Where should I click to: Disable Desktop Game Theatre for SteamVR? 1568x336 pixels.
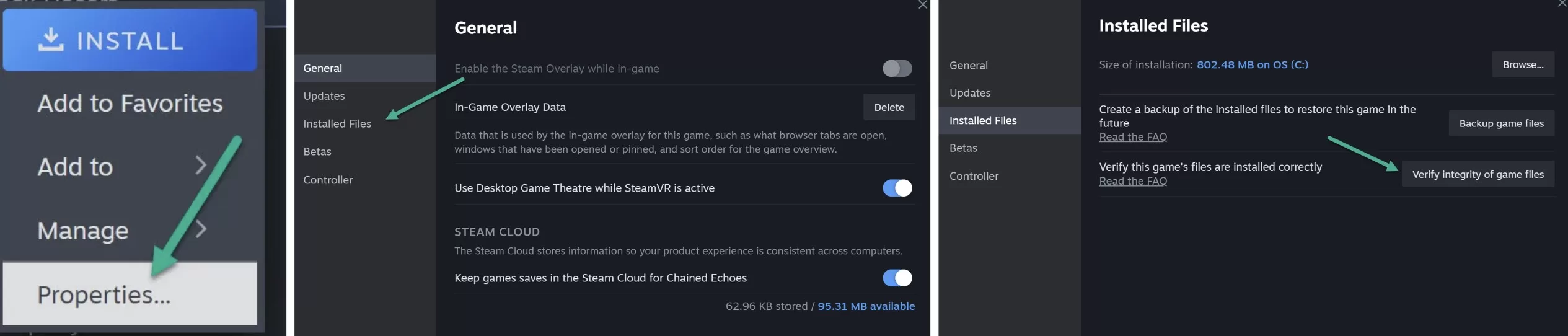[897, 188]
